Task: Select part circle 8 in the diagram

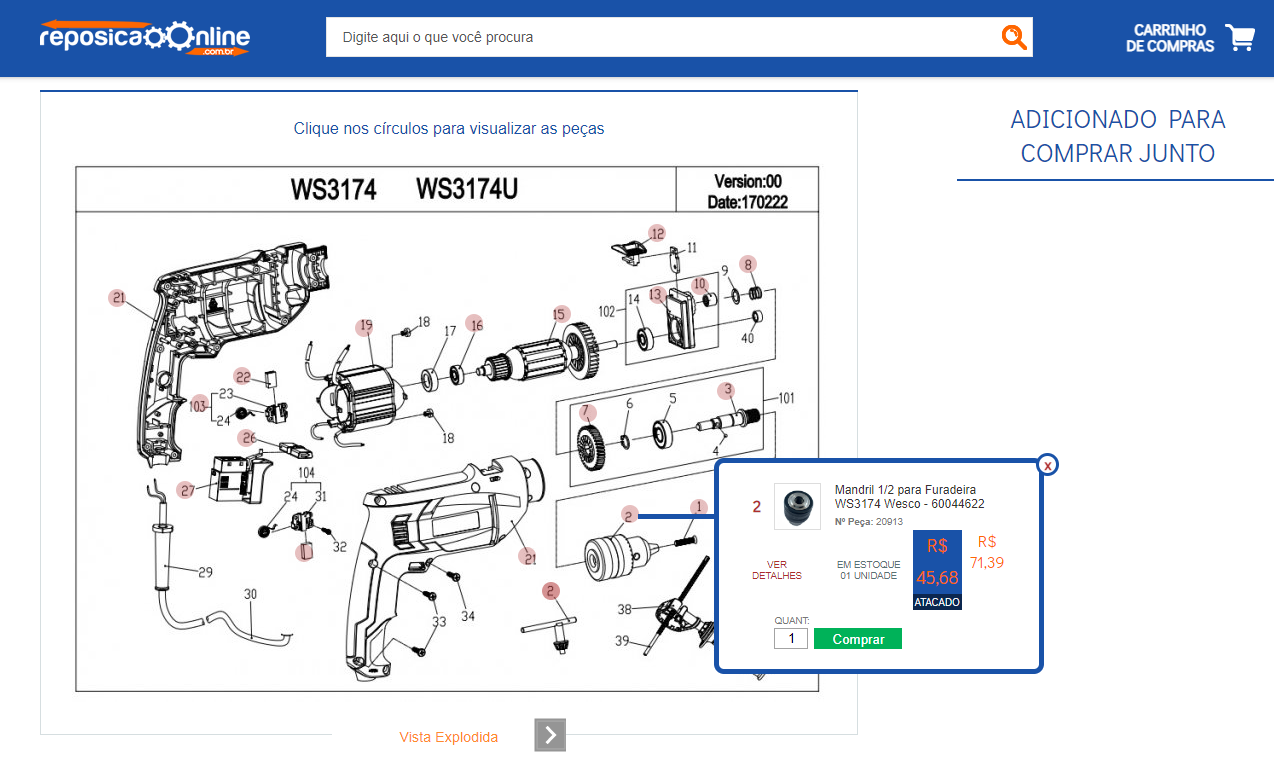Action: (747, 264)
